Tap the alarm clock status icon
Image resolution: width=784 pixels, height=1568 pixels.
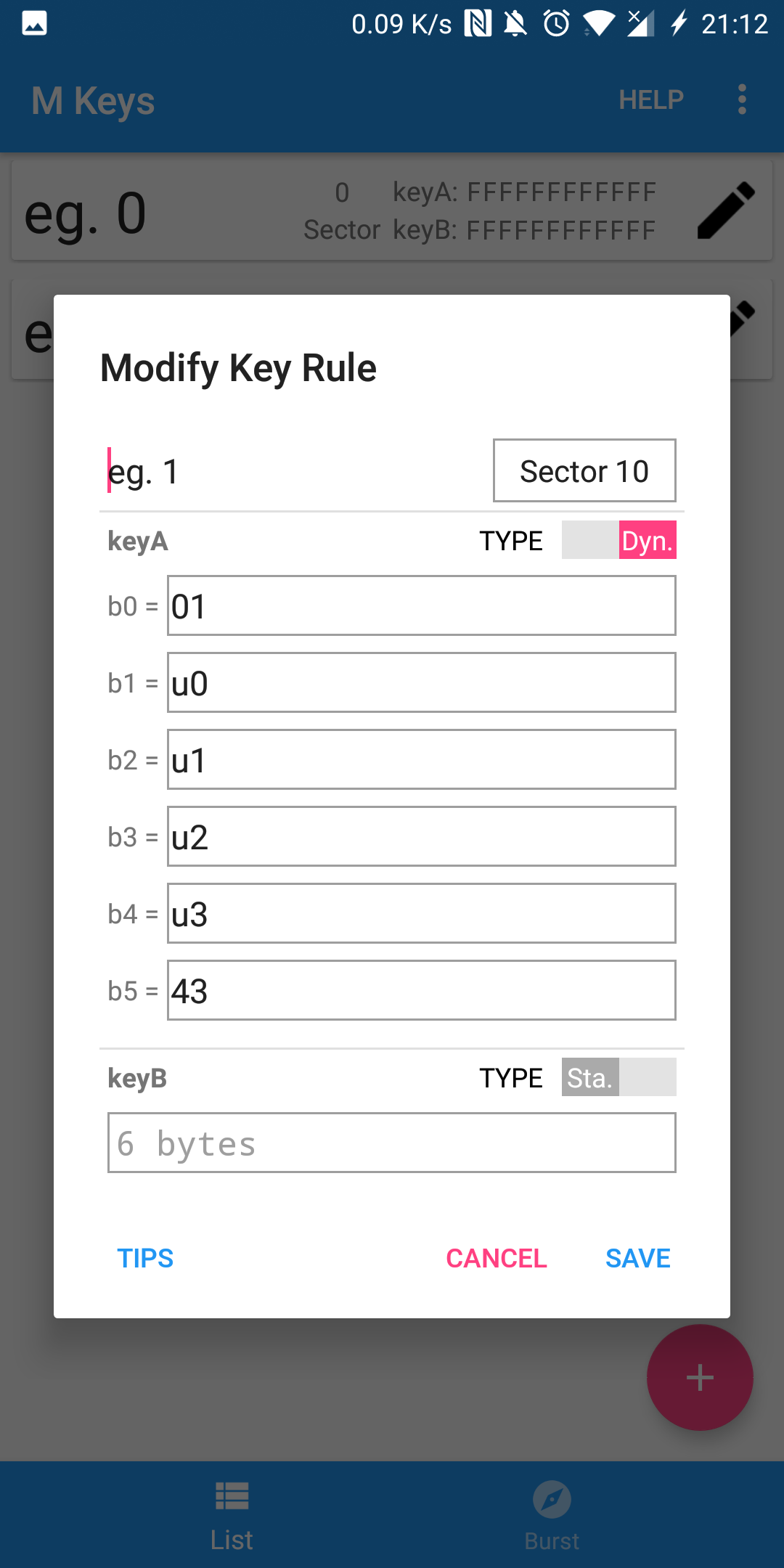pyautogui.click(x=557, y=23)
